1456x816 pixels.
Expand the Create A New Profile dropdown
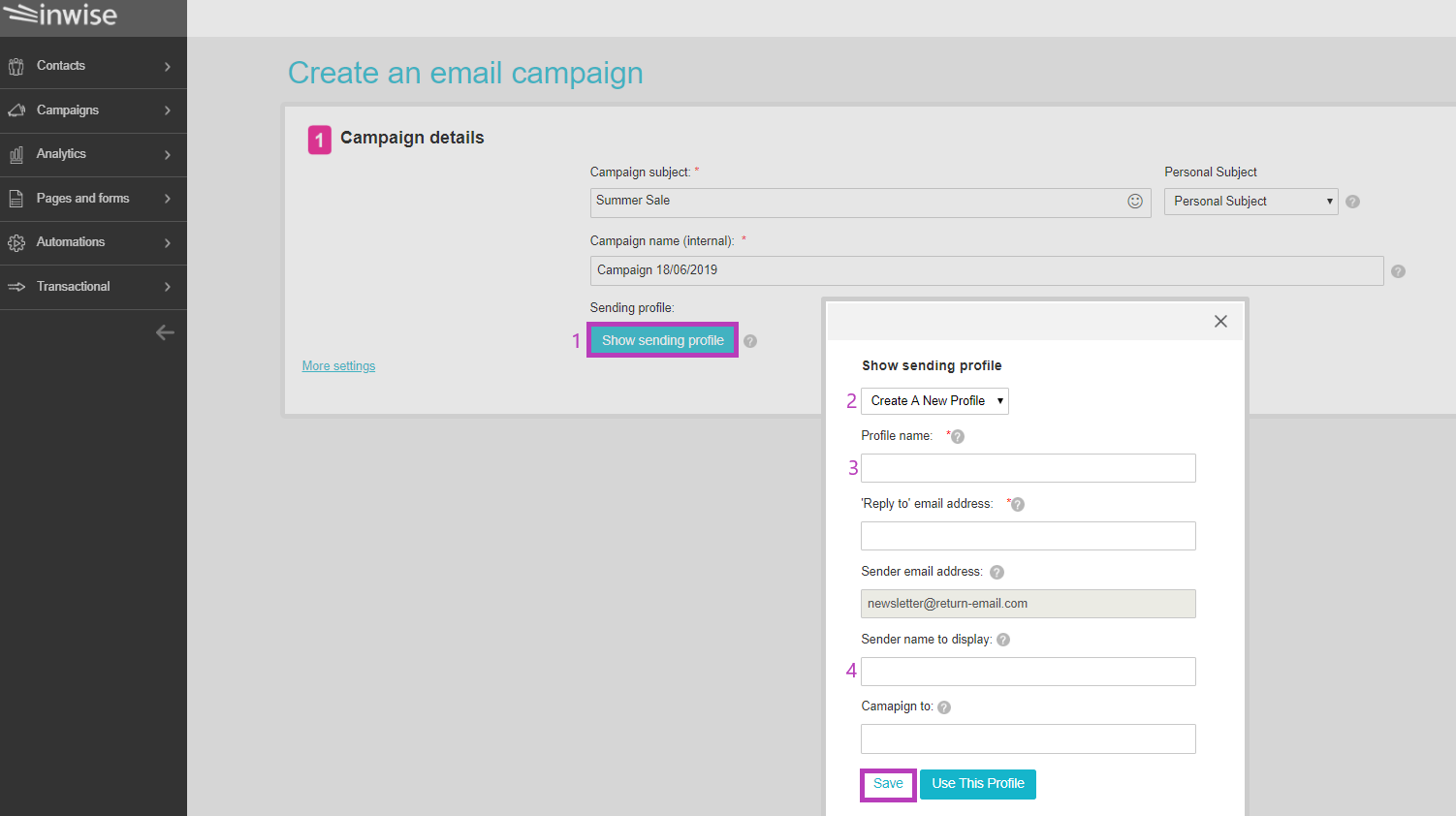click(x=934, y=400)
